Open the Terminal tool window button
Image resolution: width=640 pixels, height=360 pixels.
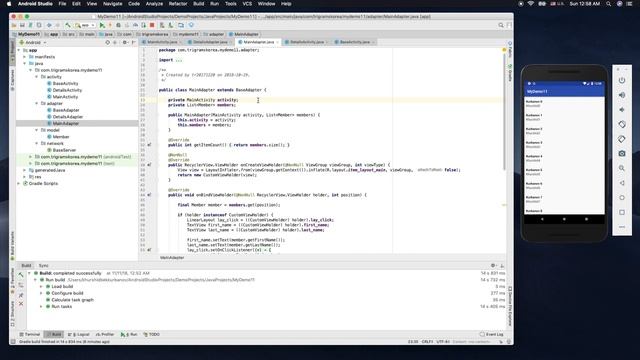coord(30,334)
